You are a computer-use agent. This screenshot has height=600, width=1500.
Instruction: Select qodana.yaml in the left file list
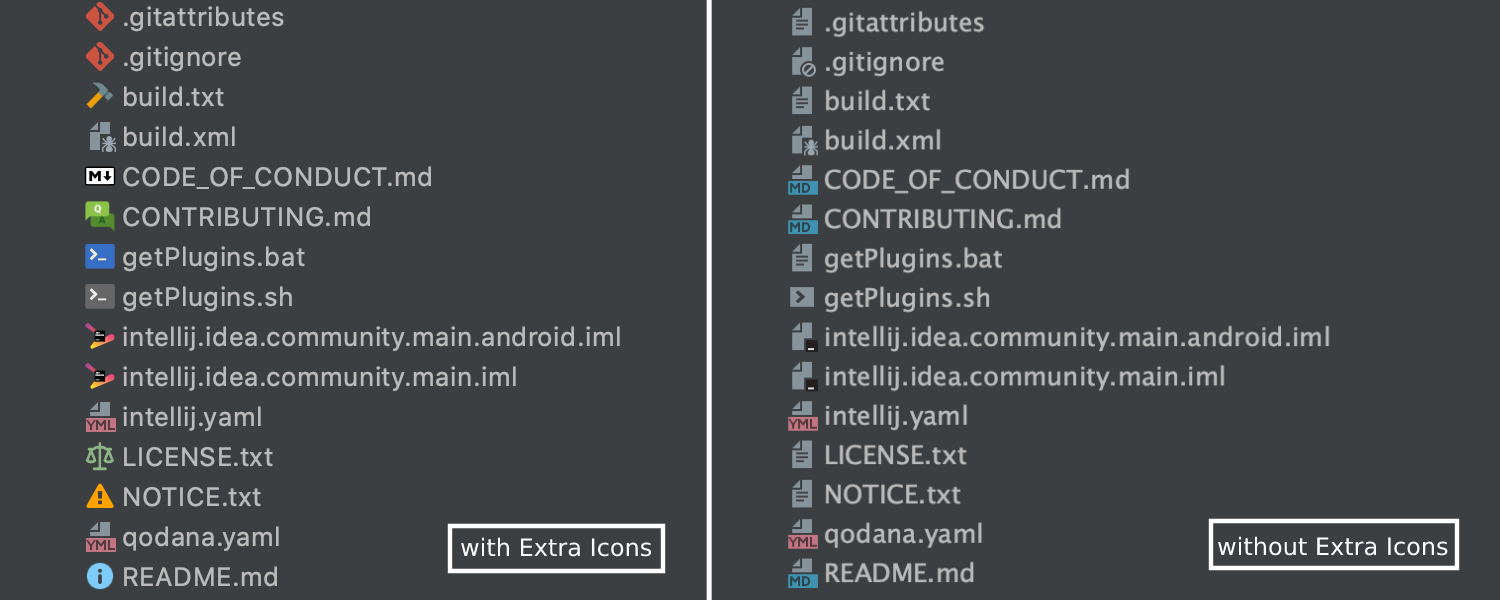(x=202, y=537)
